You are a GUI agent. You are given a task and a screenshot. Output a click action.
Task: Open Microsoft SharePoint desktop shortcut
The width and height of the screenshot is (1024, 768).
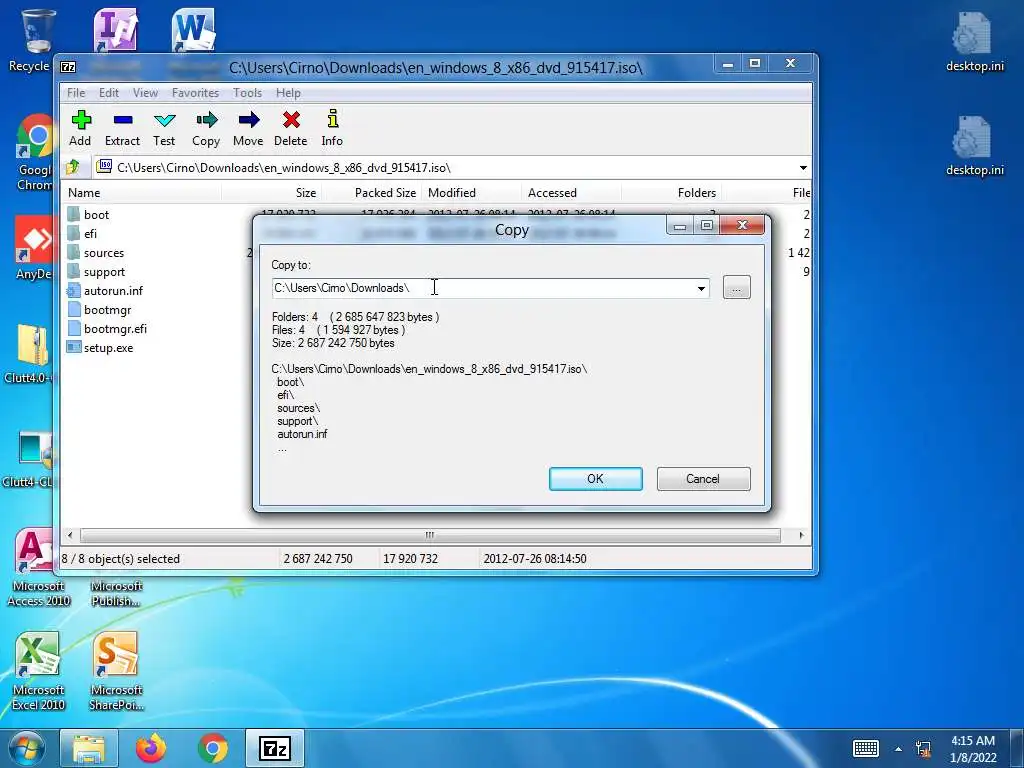[x=116, y=671]
